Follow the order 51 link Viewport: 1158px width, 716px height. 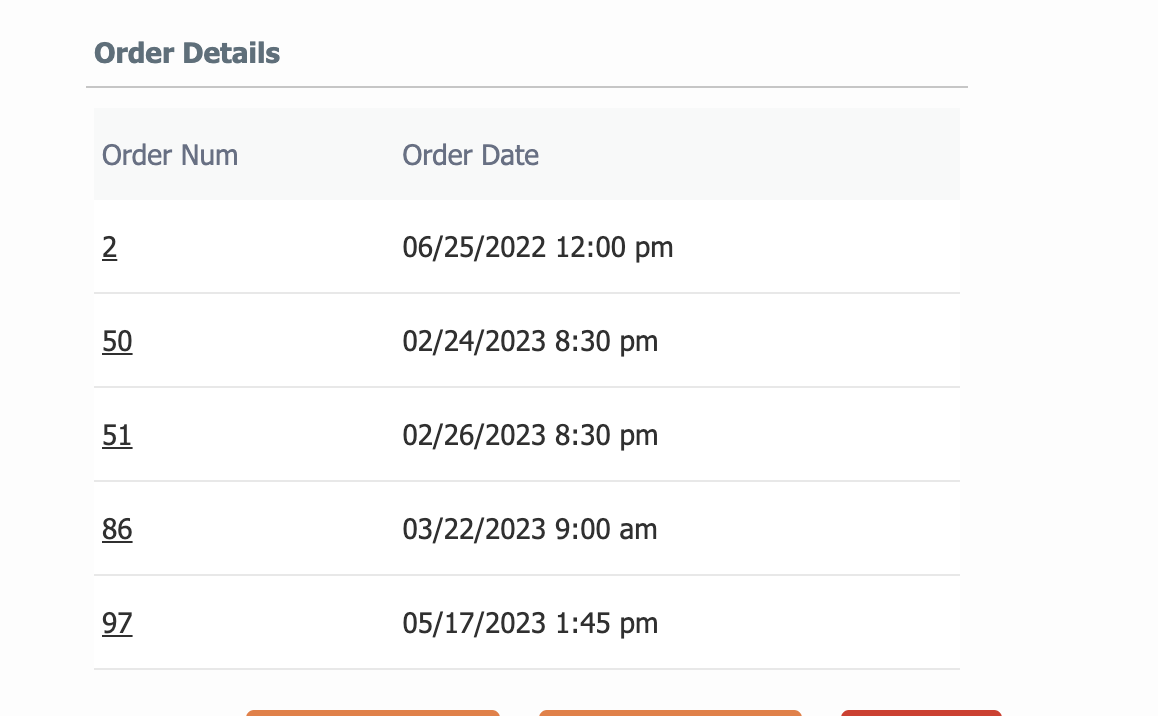click(x=117, y=436)
